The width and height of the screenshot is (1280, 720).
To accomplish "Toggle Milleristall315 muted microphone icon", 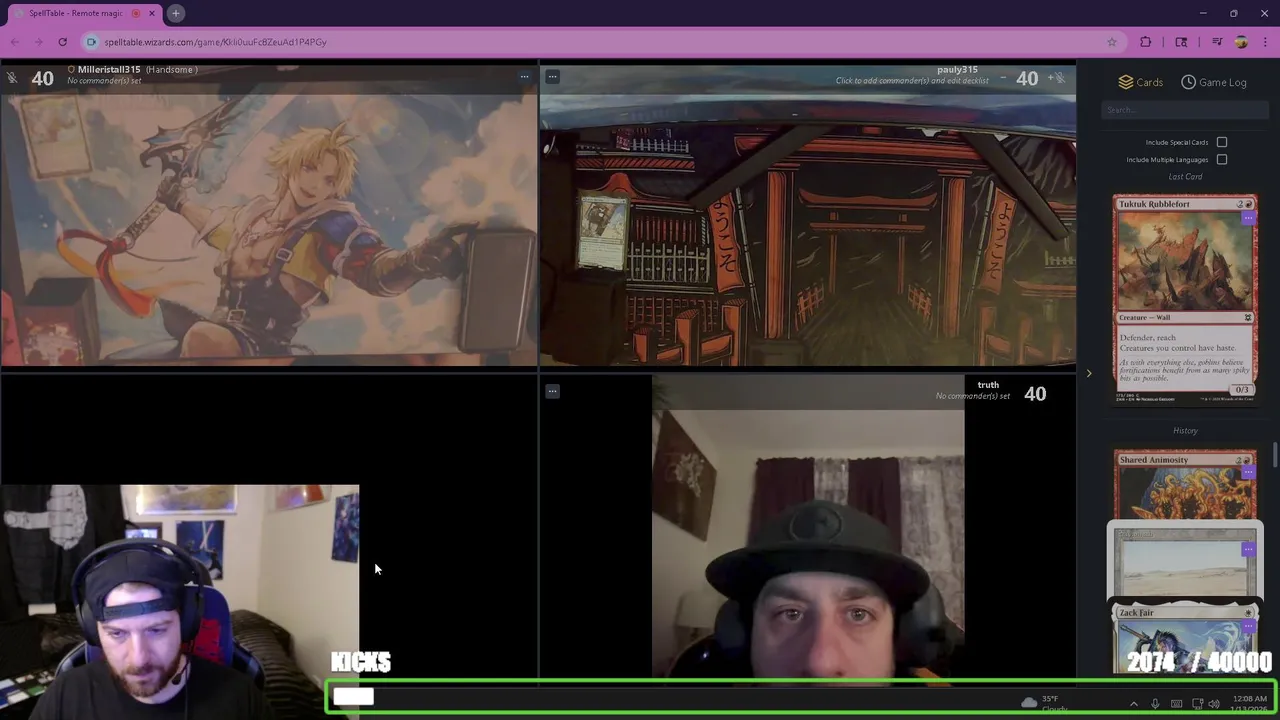I will click(x=11, y=78).
